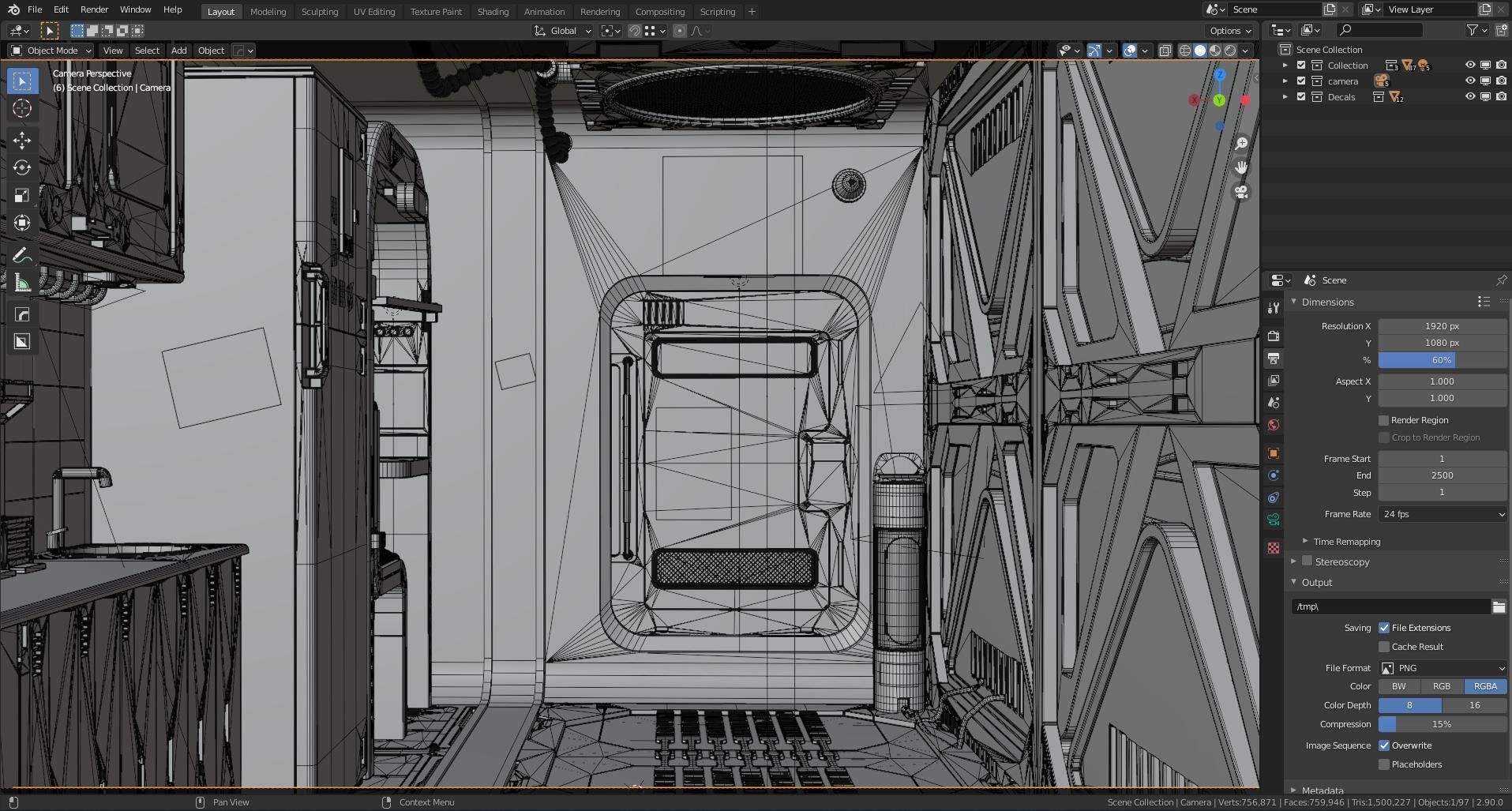Activate the Scale tool

pos(22,195)
